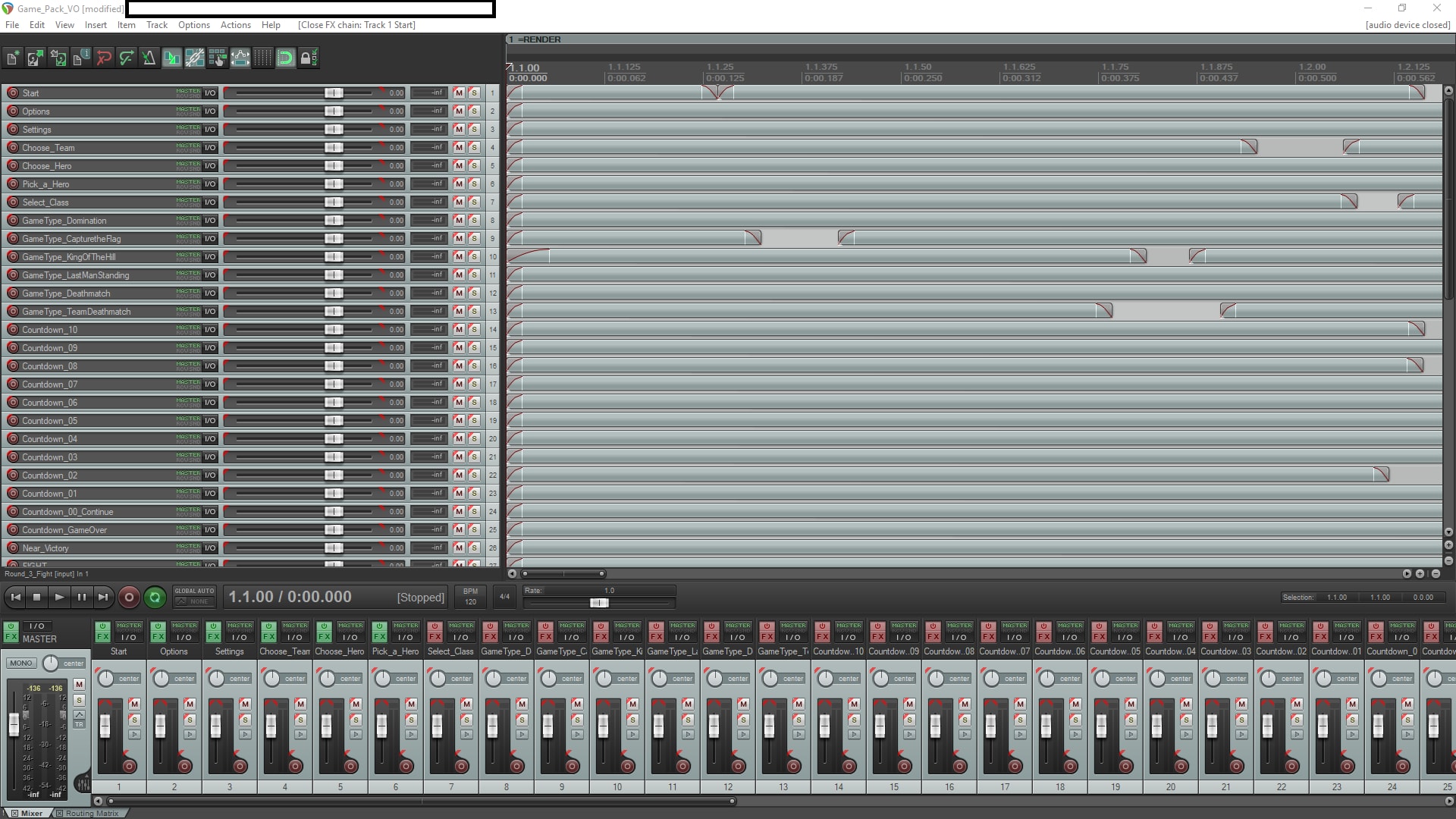The width and height of the screenshot is (1456, 819).
Task: Switch to the Routing Matrix tab
Action: click(x=89, y=812)
